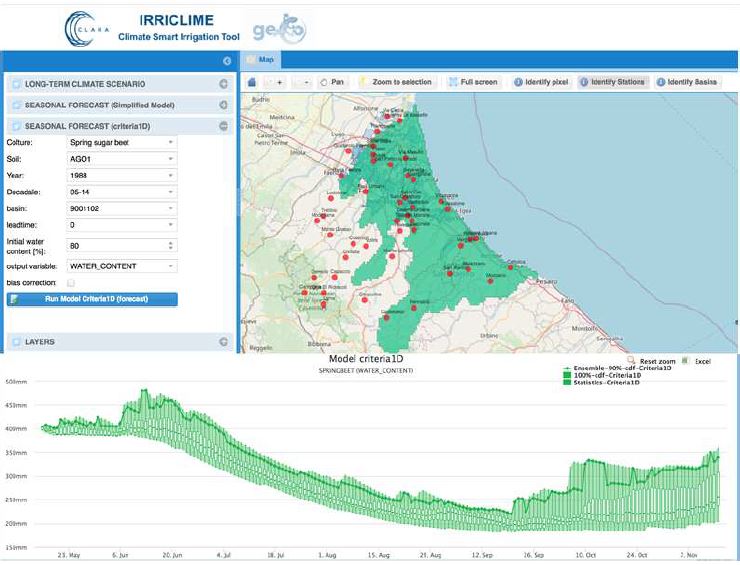The width and height of the screenshot is (740, 565).
Task: Activate the Pan map tool
Action: (x=333, y=82)
